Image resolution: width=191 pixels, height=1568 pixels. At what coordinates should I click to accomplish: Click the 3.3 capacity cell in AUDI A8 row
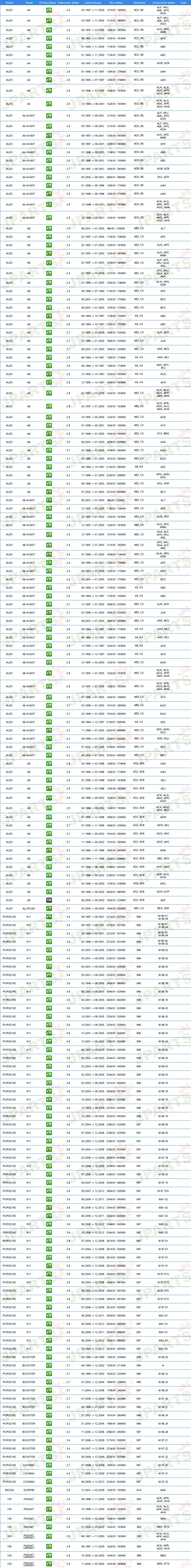(68, 900)
